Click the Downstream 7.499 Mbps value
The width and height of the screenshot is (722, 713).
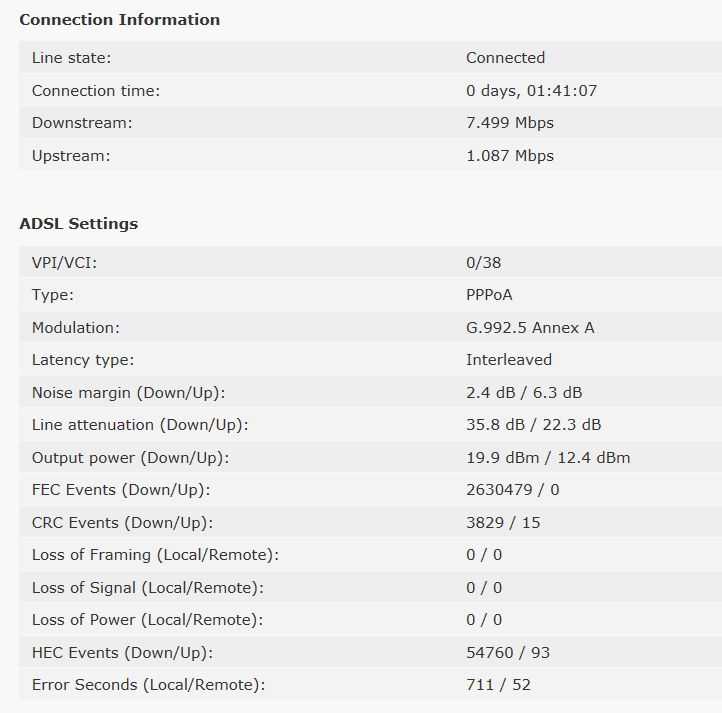point(510,123)
